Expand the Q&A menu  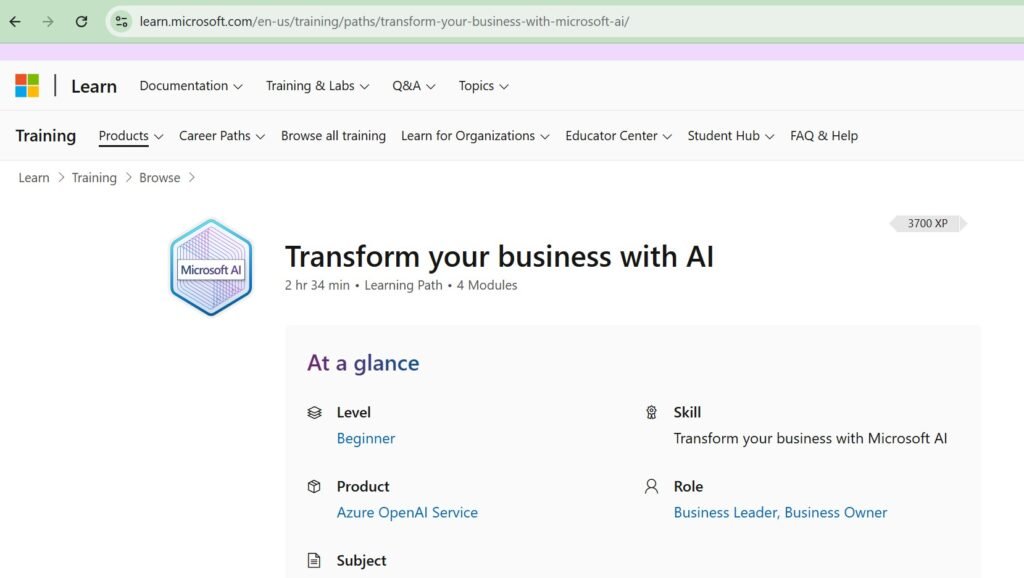(x=413, y=86)
